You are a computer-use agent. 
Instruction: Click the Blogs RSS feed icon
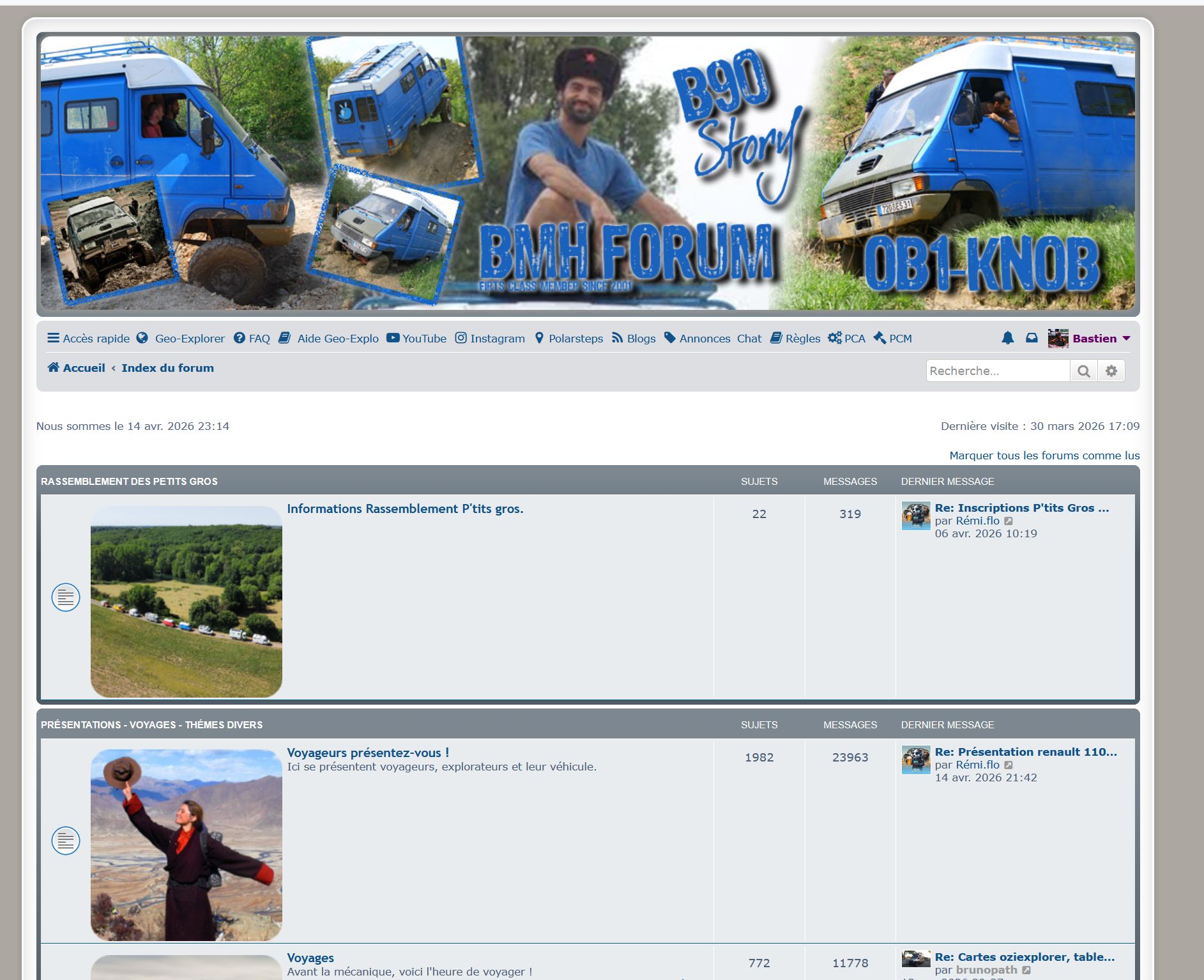[617, 338]
